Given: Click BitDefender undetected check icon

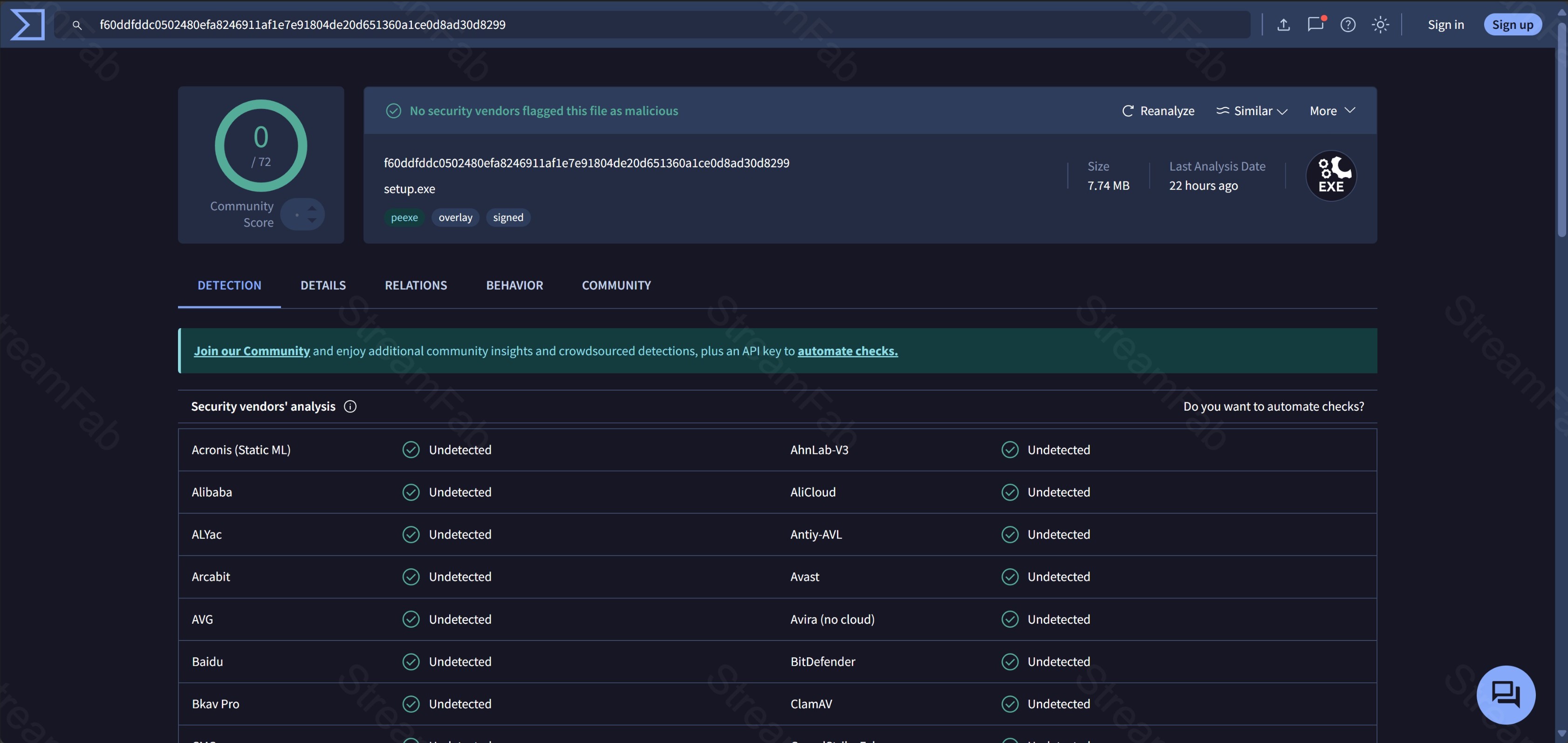Looking at the screenshot, I should pos(1010,661).
